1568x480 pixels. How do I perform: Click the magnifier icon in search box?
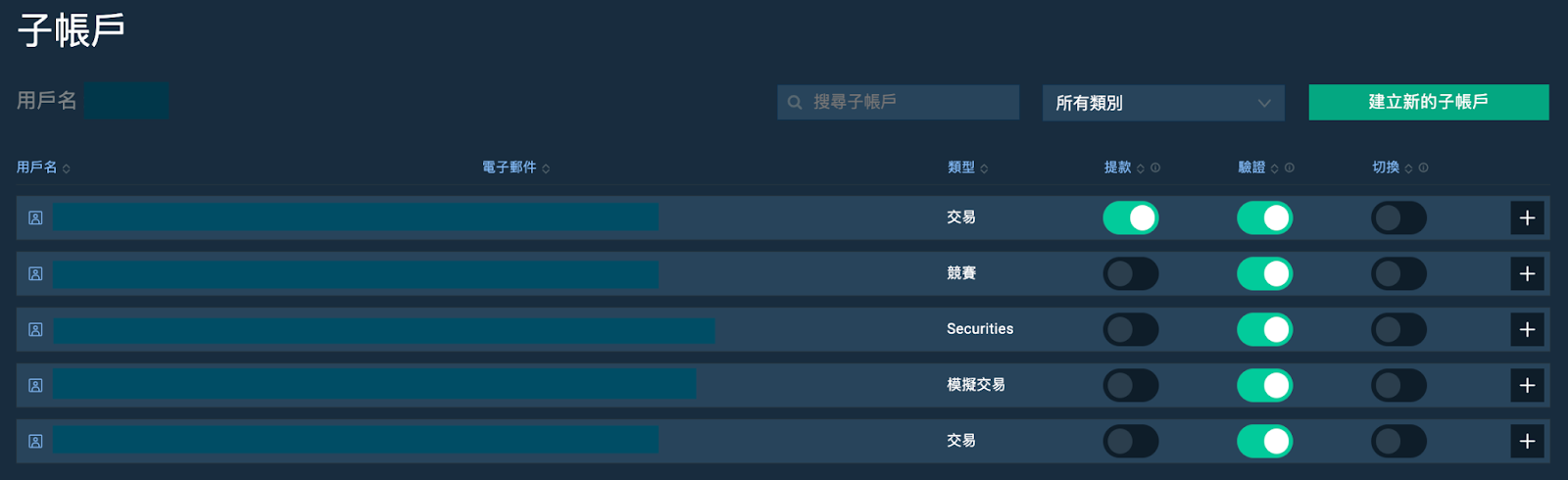(x=795, y=102)
